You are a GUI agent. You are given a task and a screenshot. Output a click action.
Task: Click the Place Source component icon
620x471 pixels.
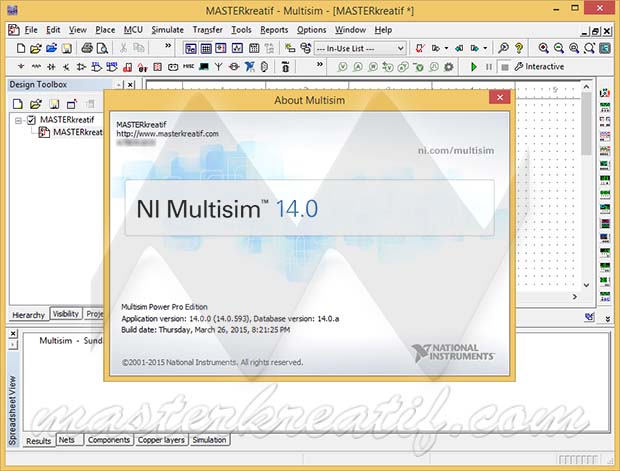[x=21, y=67]
